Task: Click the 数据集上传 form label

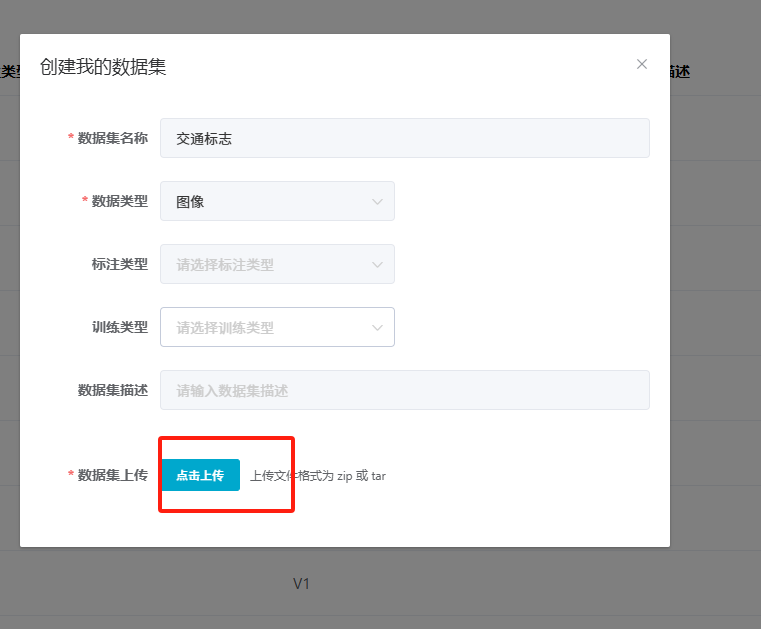Action: pyautogui.click(x=112, y=475)
